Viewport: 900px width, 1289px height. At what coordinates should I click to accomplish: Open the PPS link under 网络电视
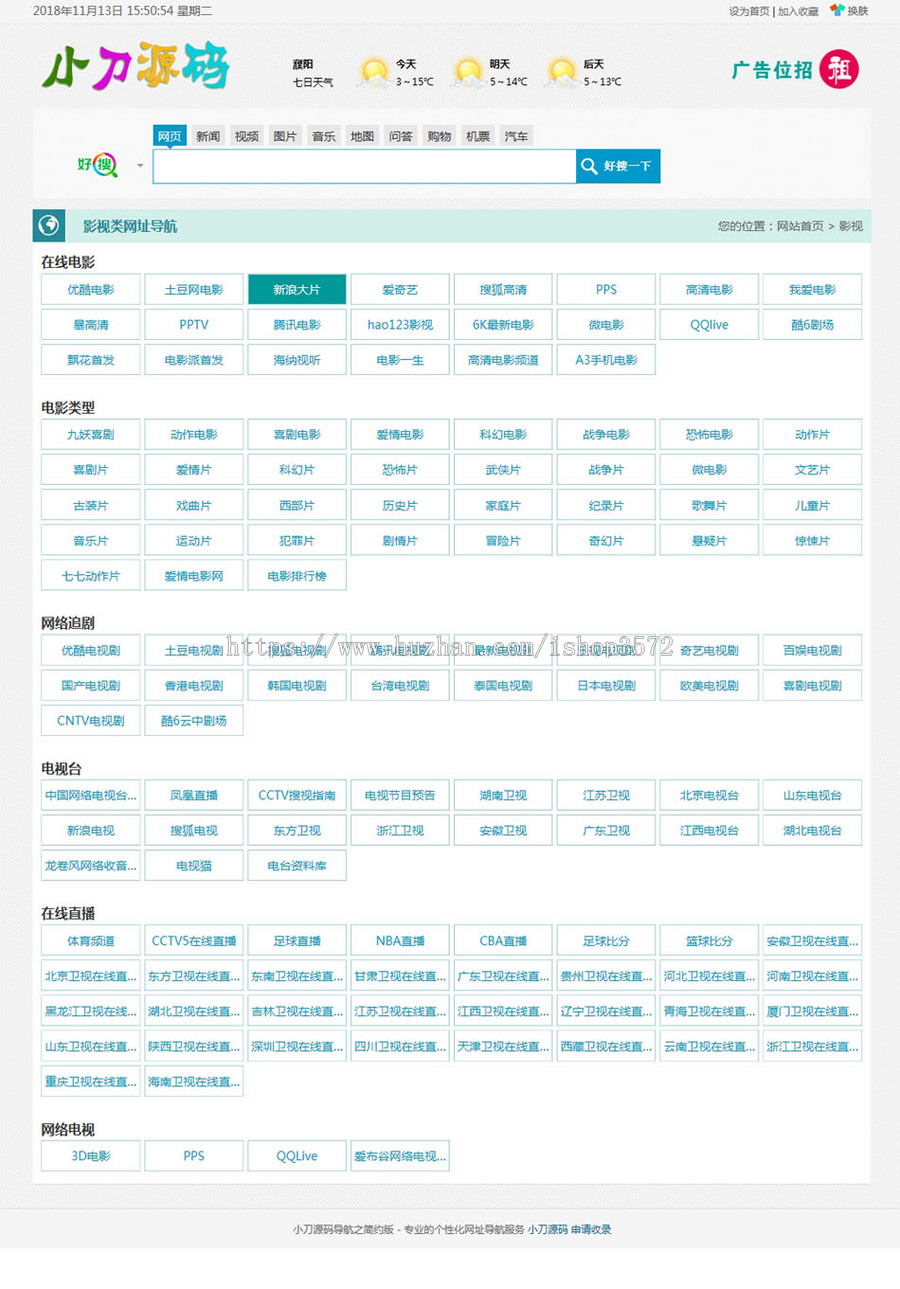tap(194, 1156)
